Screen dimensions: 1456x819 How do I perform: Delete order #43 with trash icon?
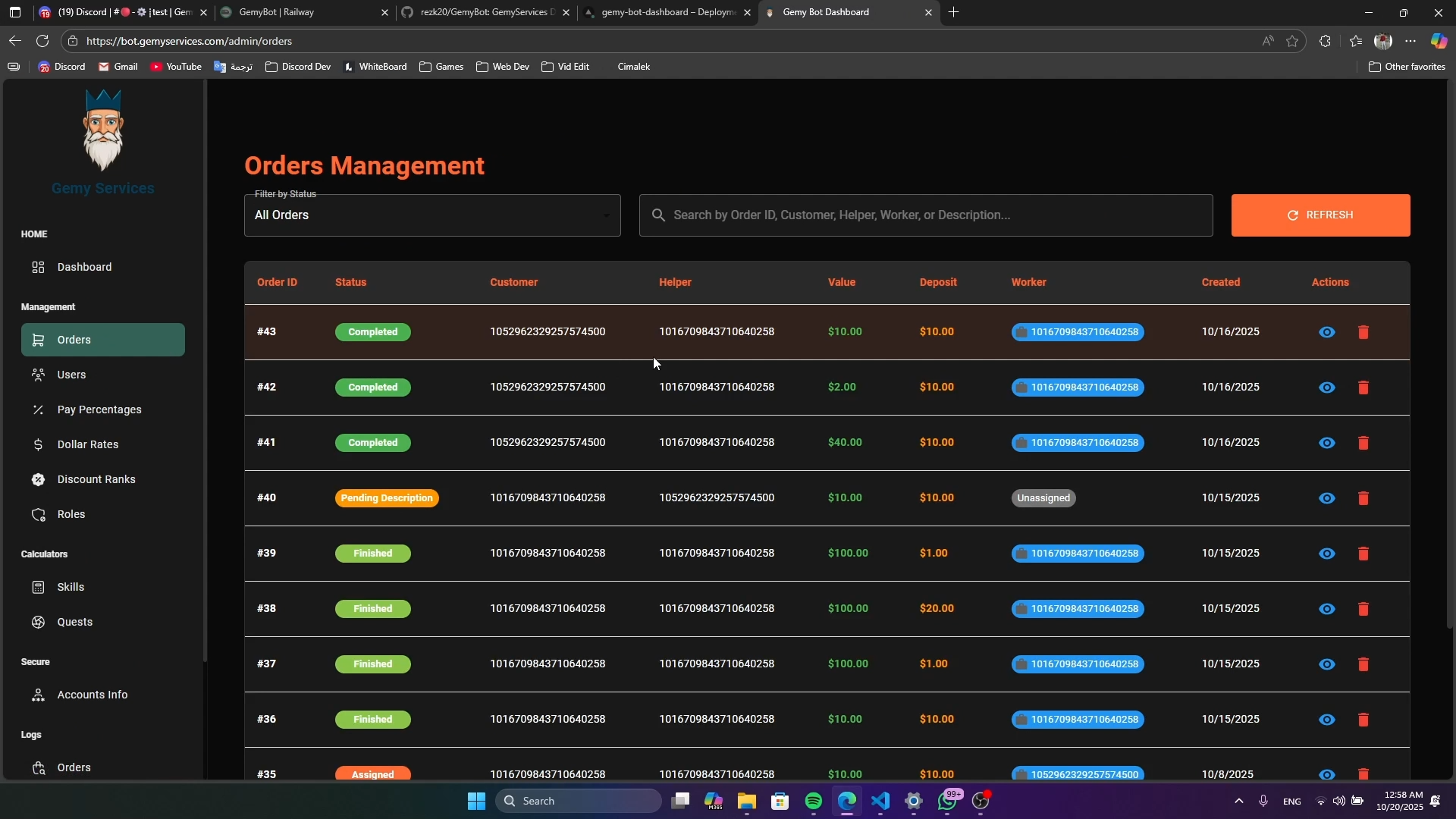point(1363,332)
